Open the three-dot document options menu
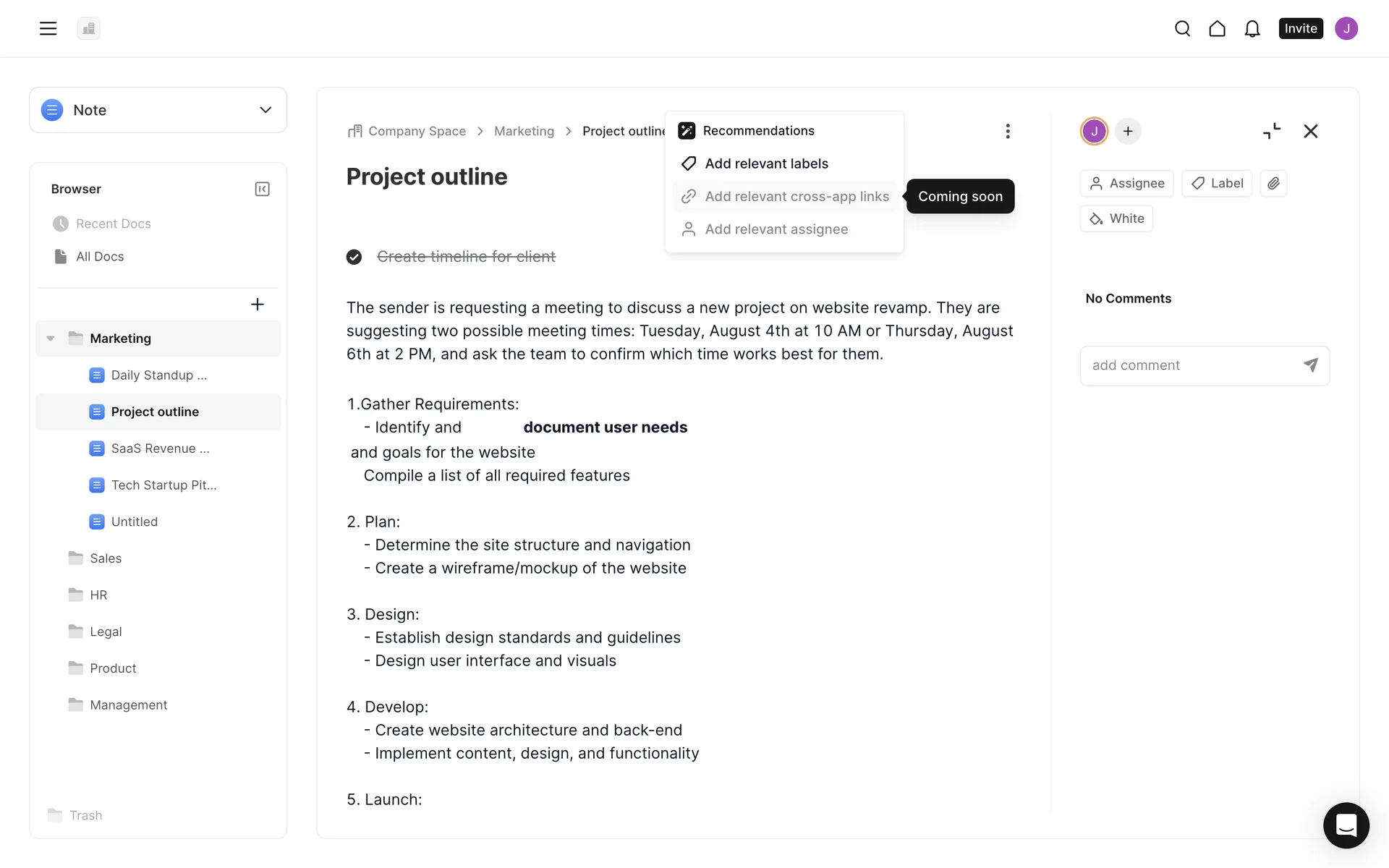 (x=1007, y=131)
